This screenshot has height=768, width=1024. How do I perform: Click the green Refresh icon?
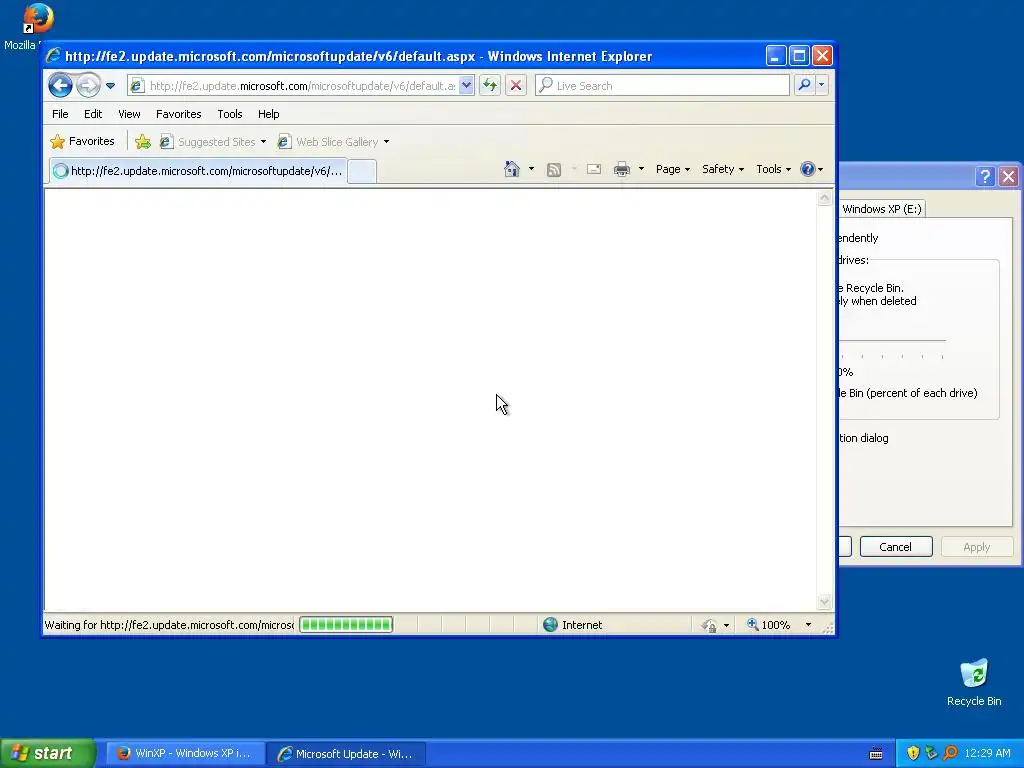tap(490, 85)
